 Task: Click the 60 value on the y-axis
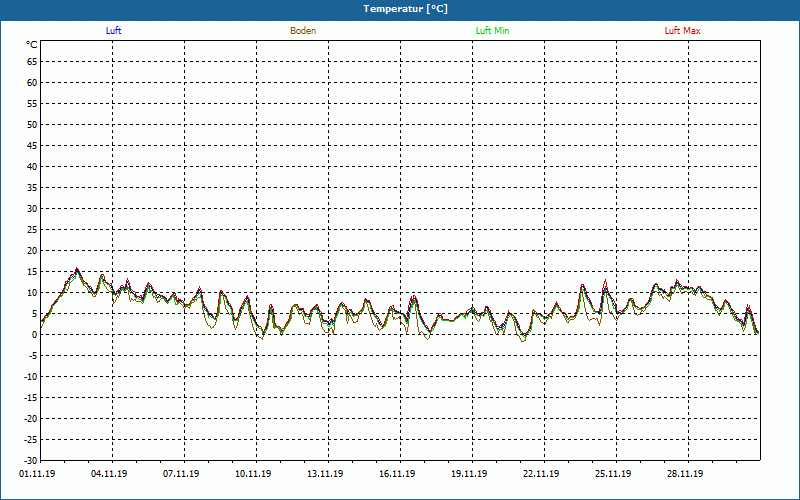click(x=32, y=83)
